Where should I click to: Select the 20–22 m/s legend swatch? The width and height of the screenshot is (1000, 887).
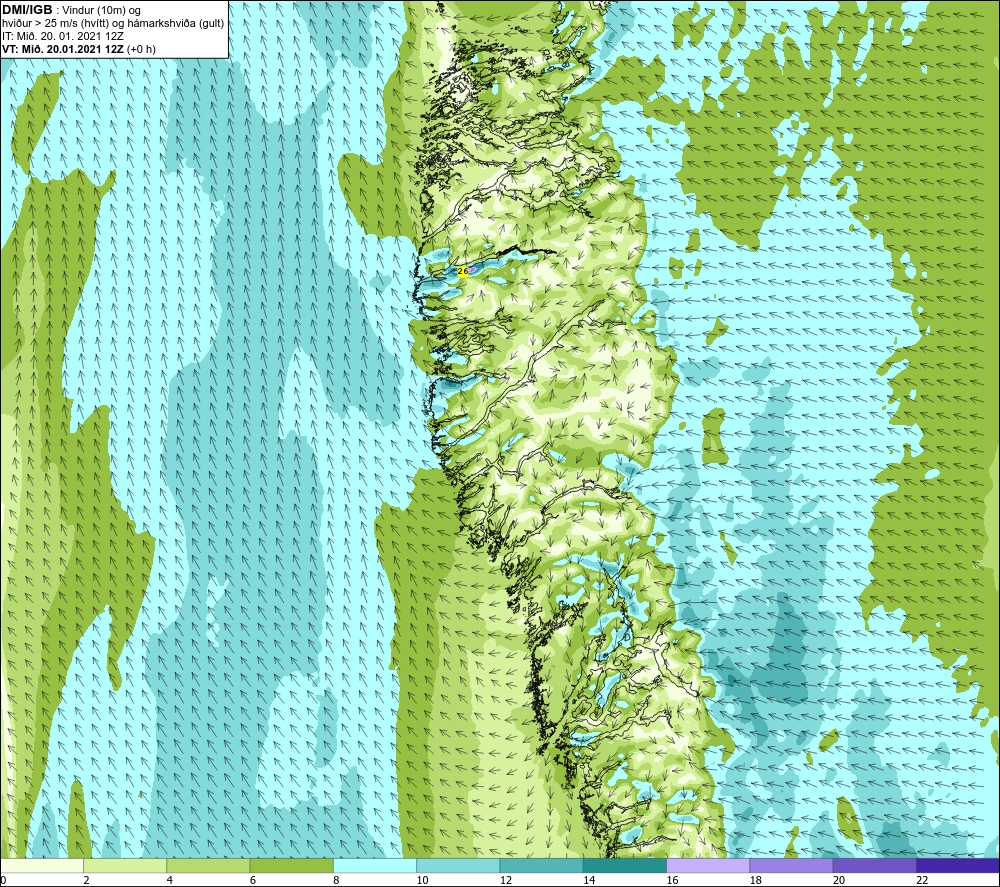874,865
